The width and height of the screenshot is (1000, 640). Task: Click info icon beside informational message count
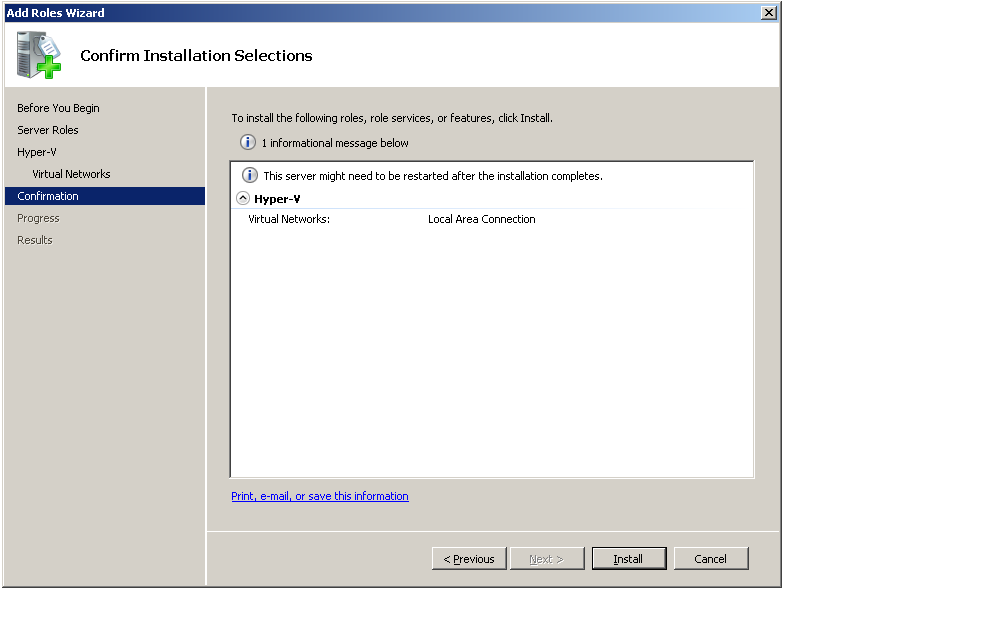(247, 142)
